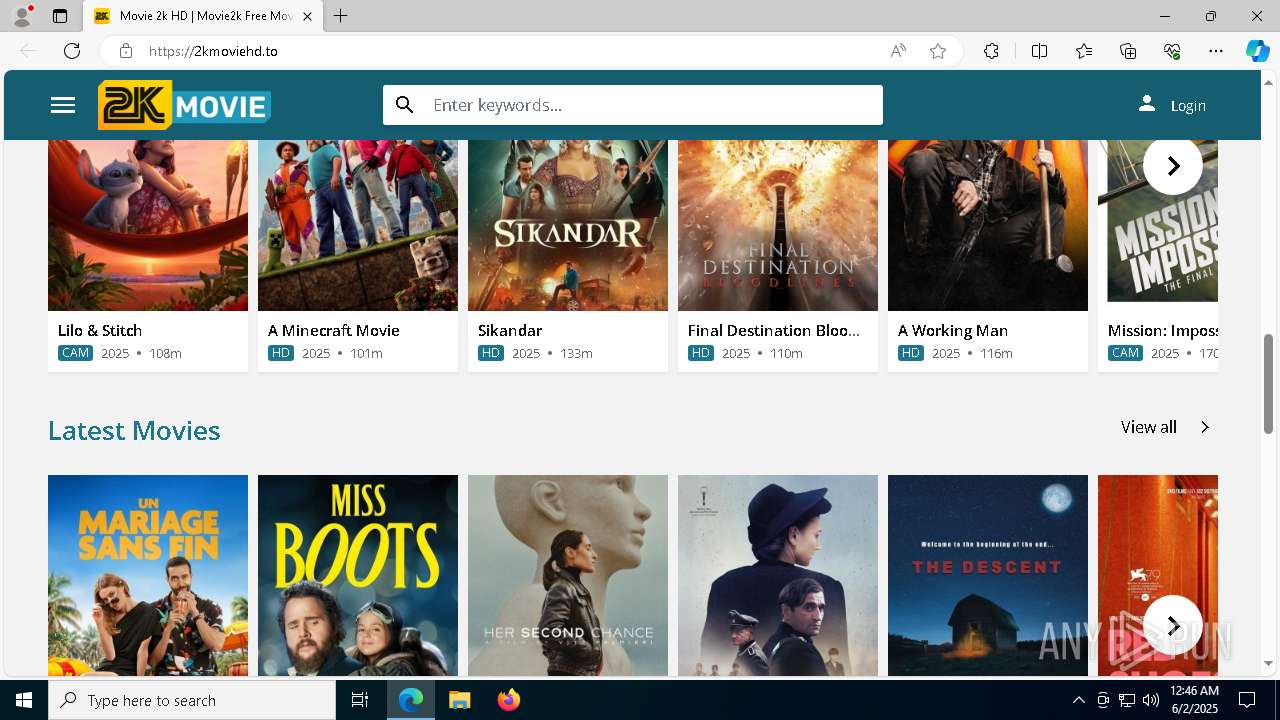
Task: Open the Extensions puzzle icon
Action: pos(991,51)
